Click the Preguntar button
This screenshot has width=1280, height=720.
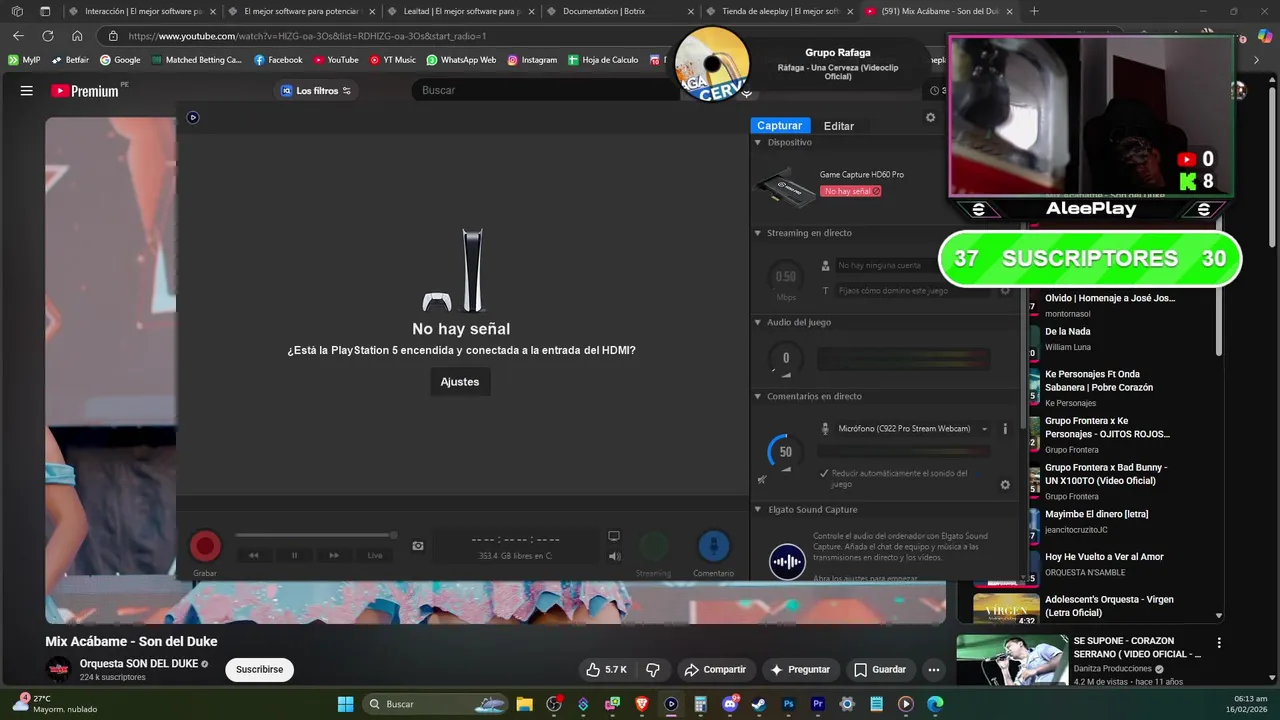800,669
